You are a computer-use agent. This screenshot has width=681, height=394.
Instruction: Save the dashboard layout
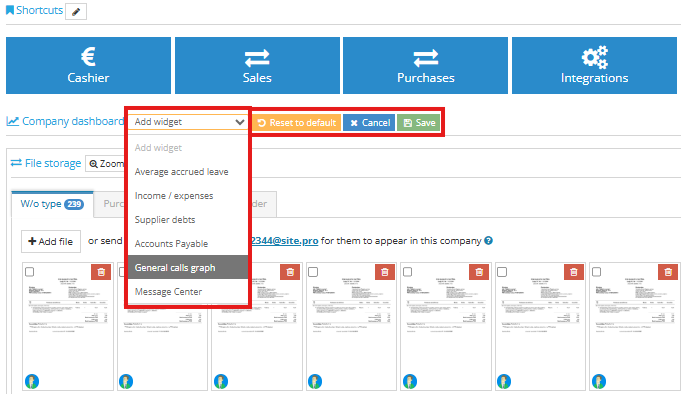pos(419,123)
